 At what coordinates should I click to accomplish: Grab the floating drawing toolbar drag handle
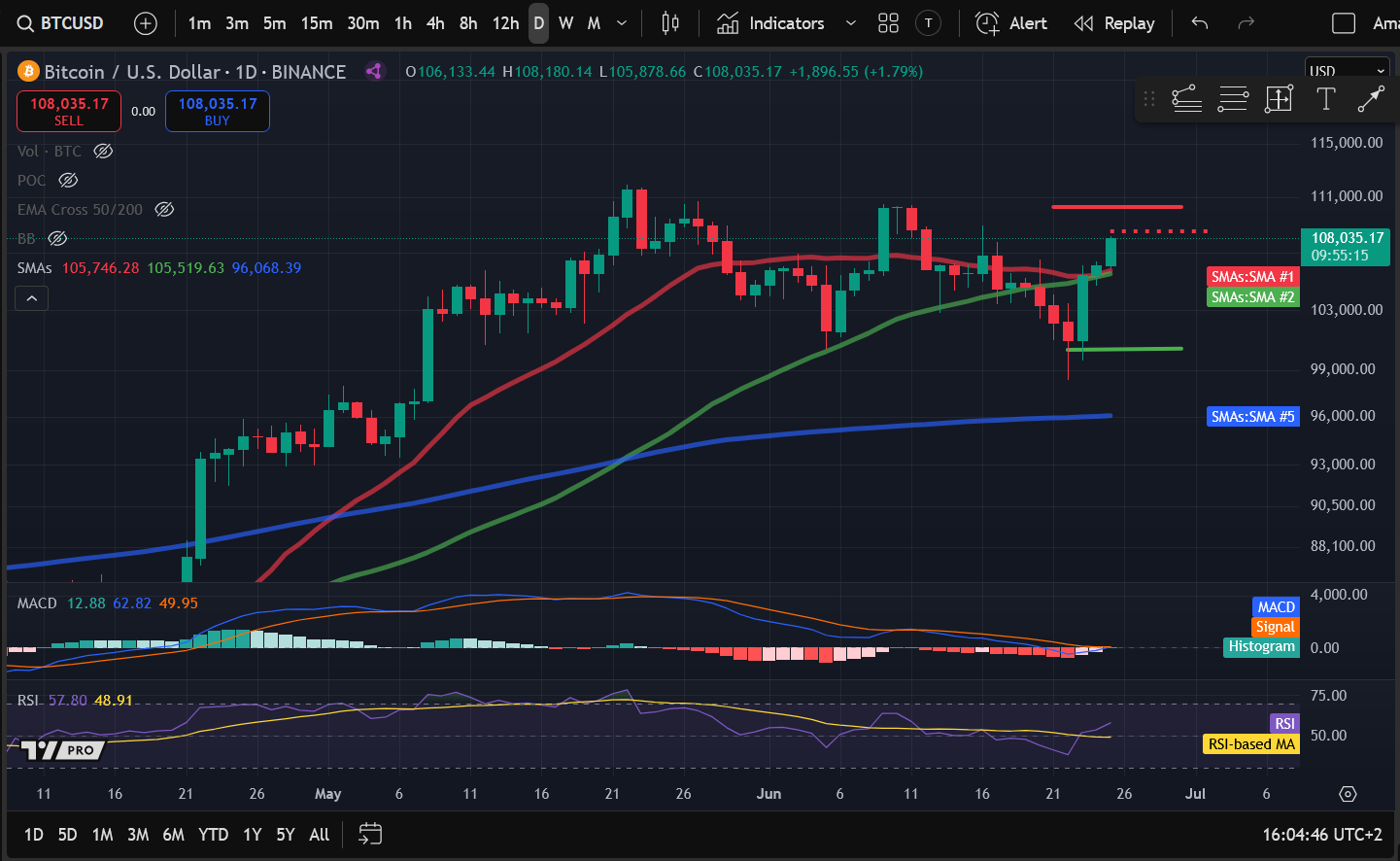[x=1149, y=98]
